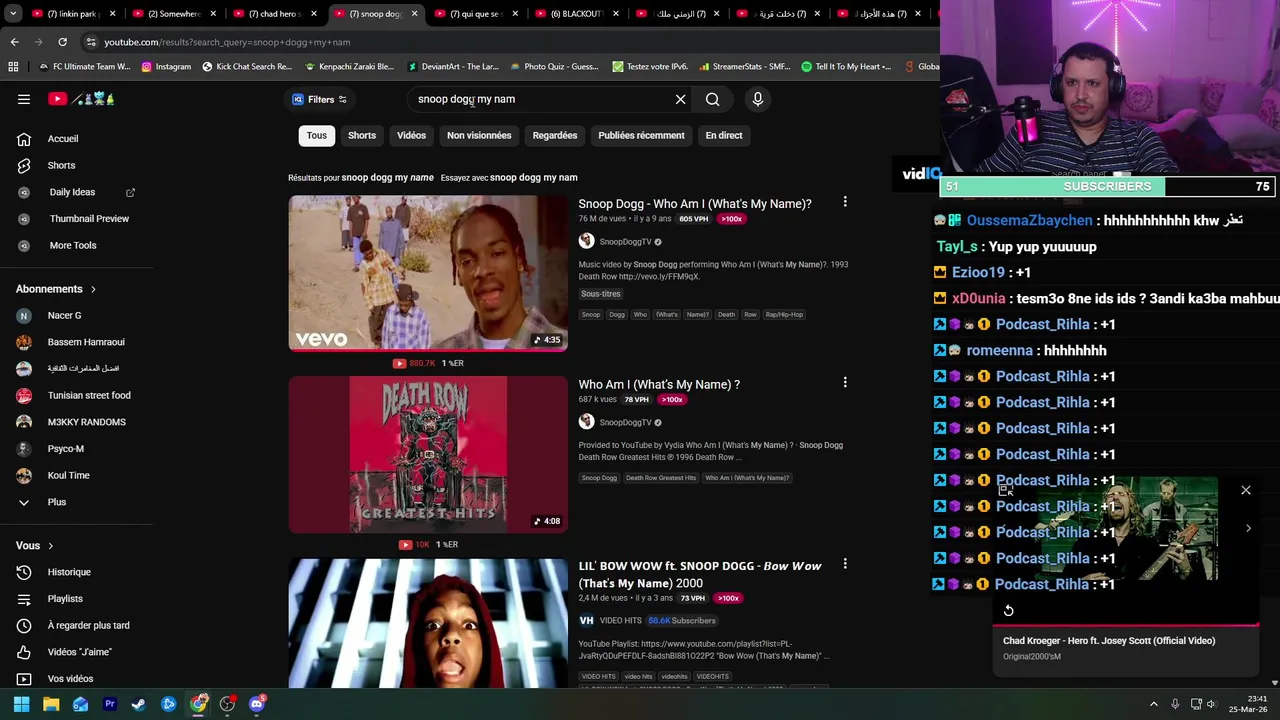Start voice search with the microphone icon
This screenshot has height=720, width=1280.
(x=757, y=99)
